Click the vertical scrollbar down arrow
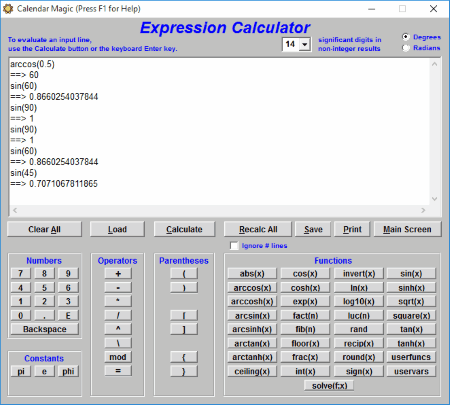 [x=434, y=199]
